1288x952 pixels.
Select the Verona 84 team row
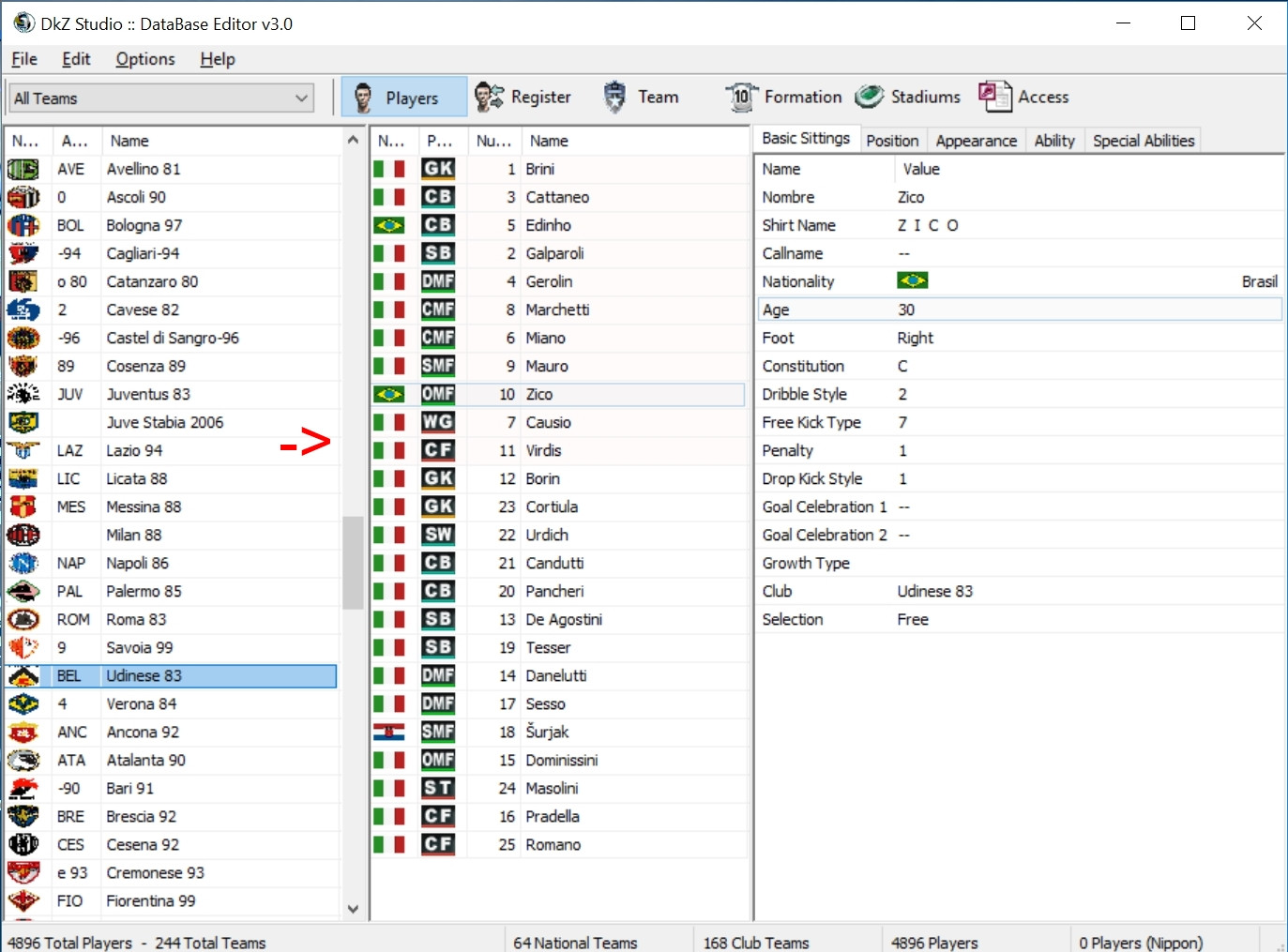(172, 703)
